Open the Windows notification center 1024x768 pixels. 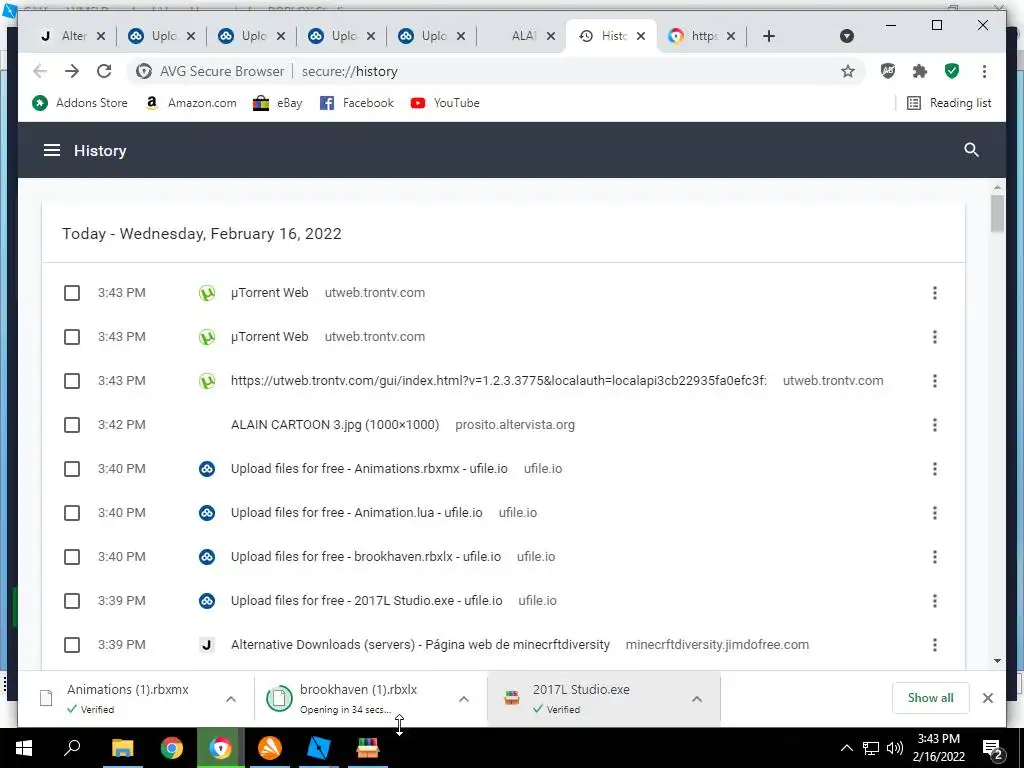pyautogui.click(x=993, y=748)
